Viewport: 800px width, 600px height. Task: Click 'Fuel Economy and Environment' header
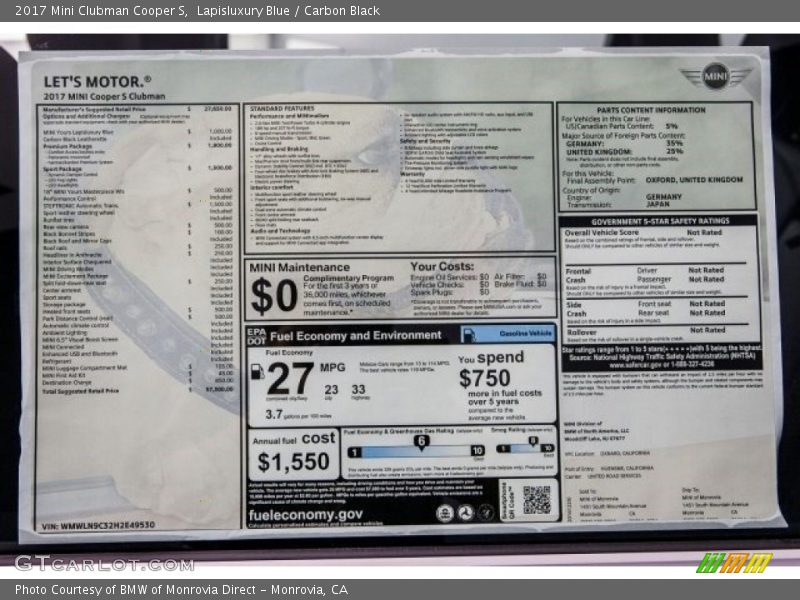[356, 336]
